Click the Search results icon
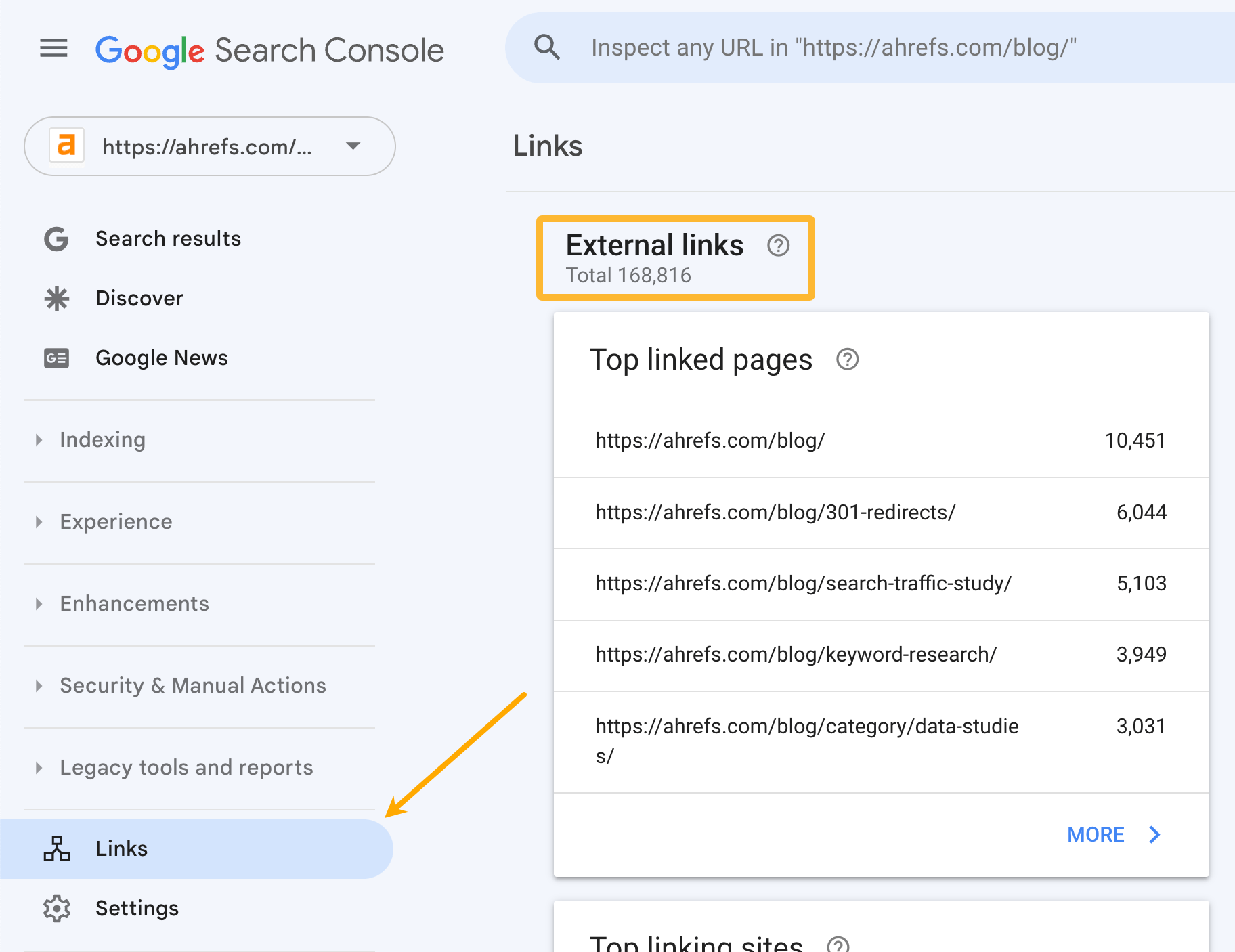This screenshot has height=952, width=1235. click(x=57, y=238)
